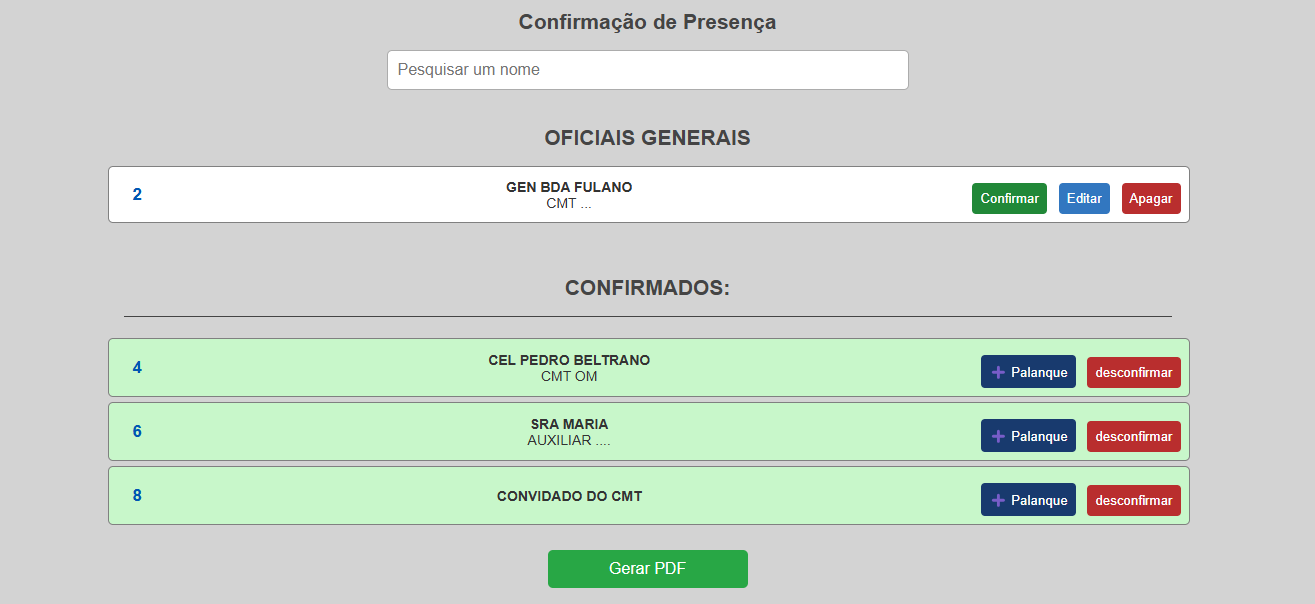Screen dimensions: 1315x604
Task: Unconfirm CEL PEDRO BELTRANO
Action: point(1133,373)
